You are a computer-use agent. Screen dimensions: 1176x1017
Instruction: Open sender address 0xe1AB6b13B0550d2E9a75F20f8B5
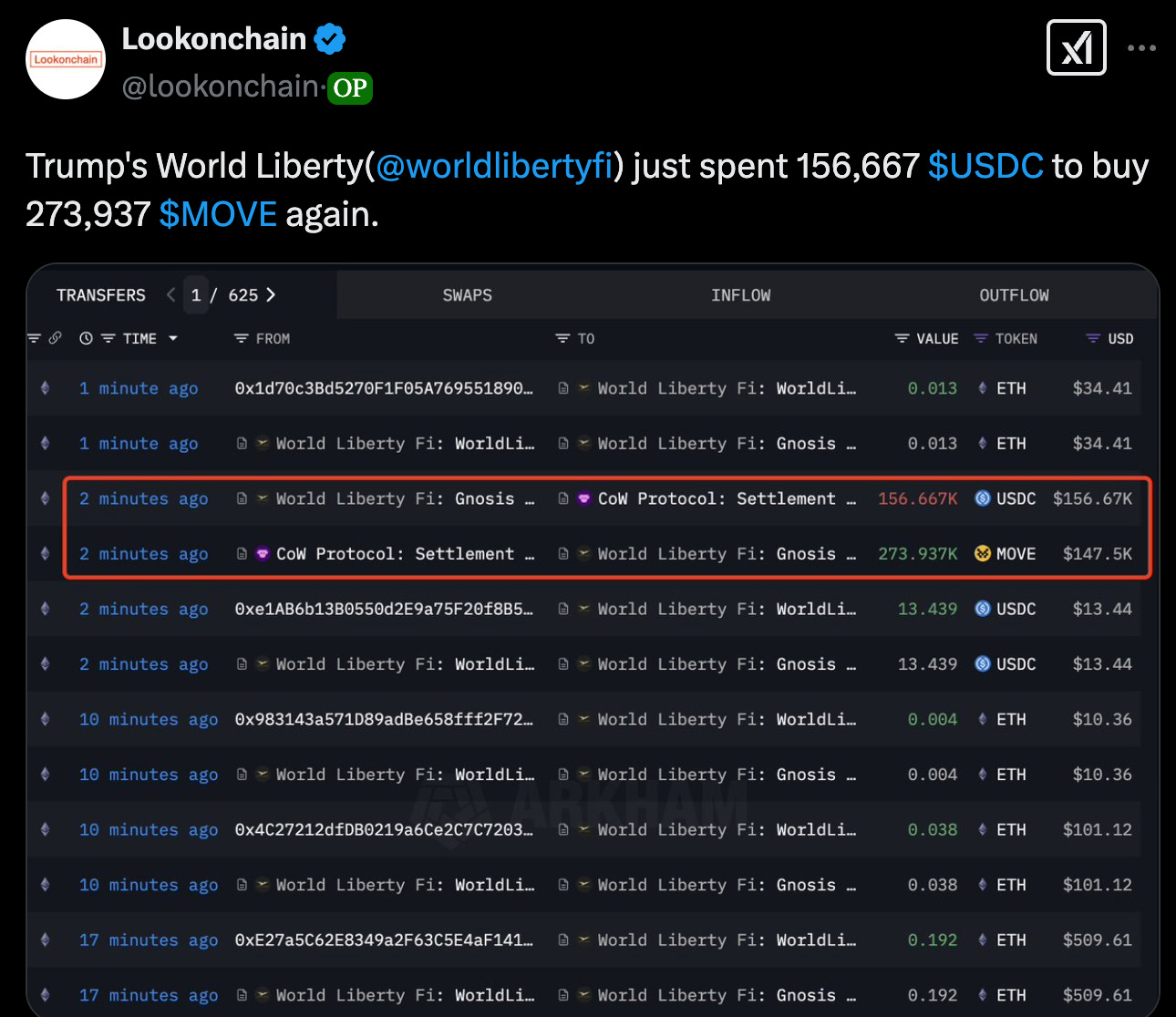pyautogui.click(x=384, y=609)
